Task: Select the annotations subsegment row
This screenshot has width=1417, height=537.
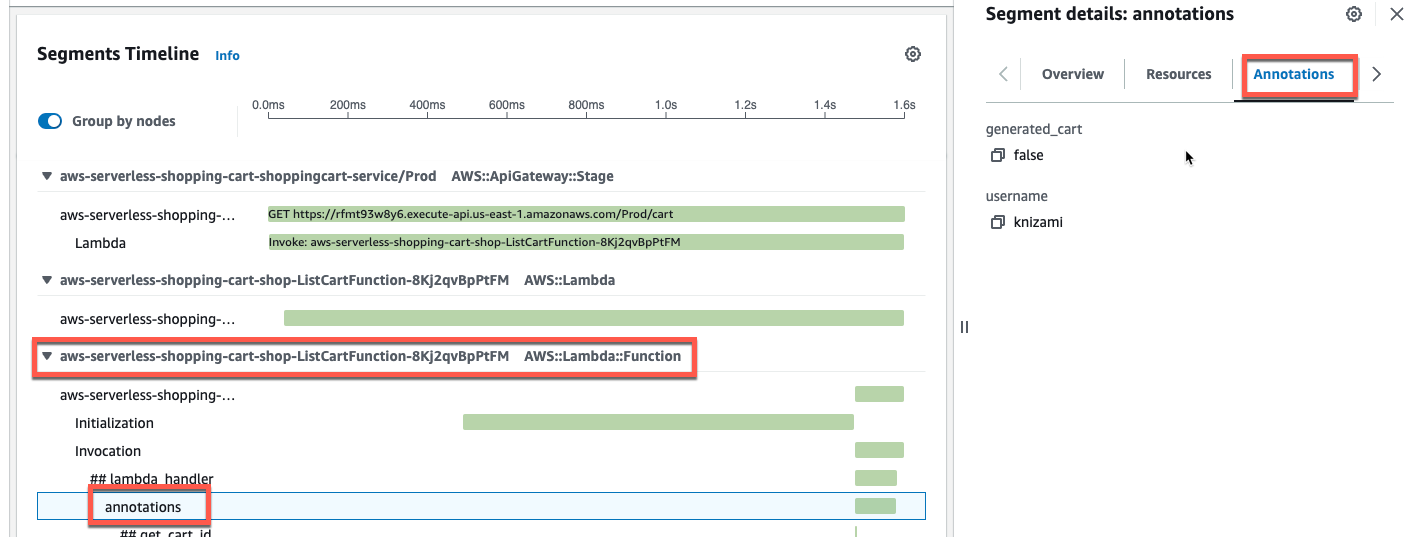Action: [481, 507]
